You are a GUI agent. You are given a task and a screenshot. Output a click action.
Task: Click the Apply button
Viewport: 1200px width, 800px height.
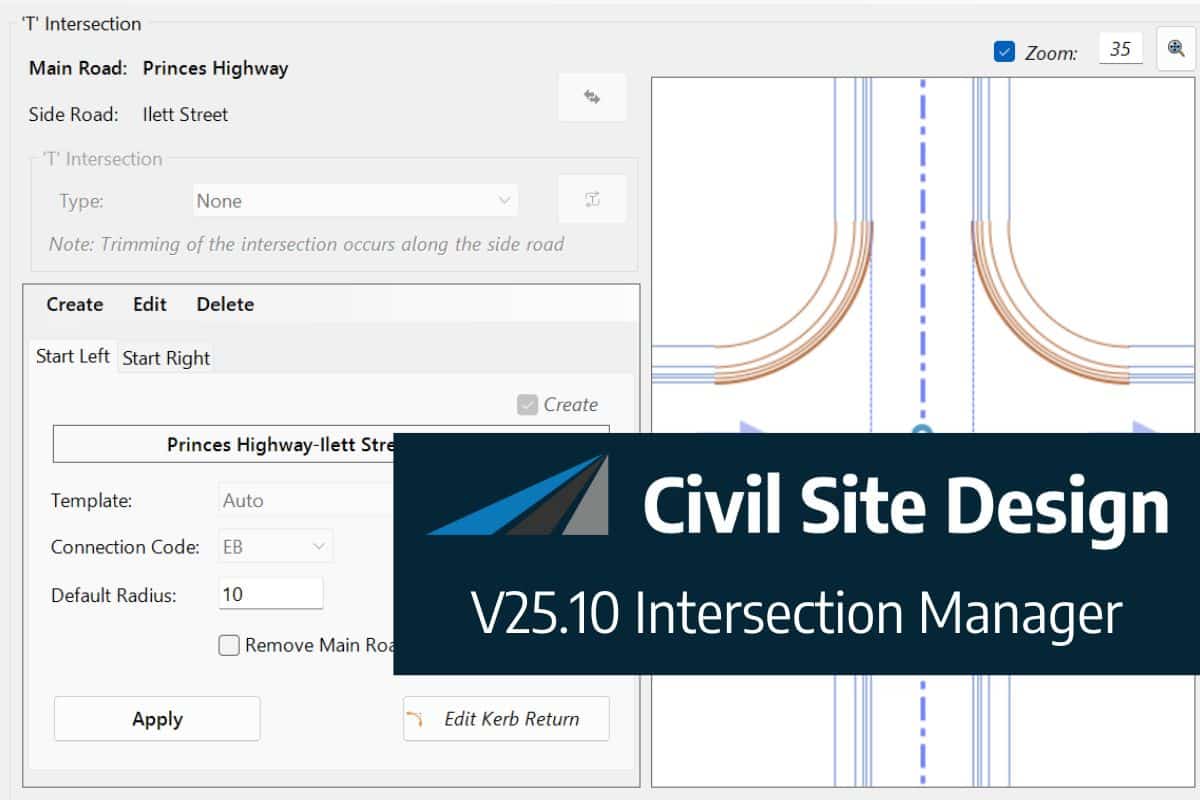(x=157, y=719)
